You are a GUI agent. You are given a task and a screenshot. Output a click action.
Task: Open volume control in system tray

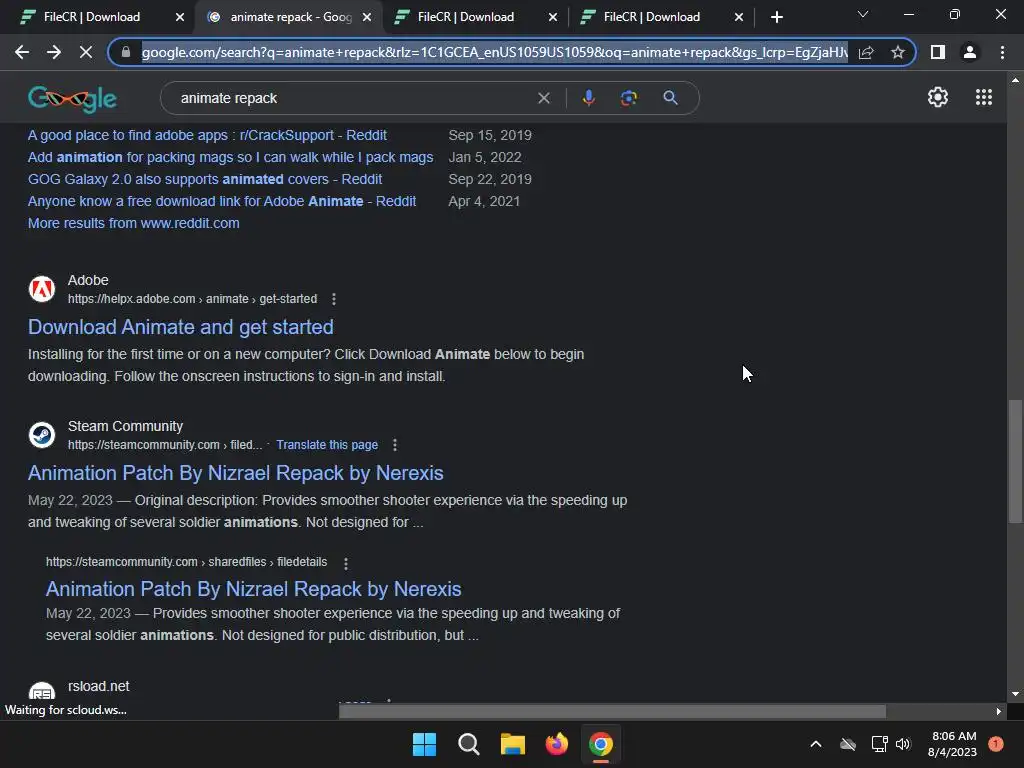(x=903, y=744)
